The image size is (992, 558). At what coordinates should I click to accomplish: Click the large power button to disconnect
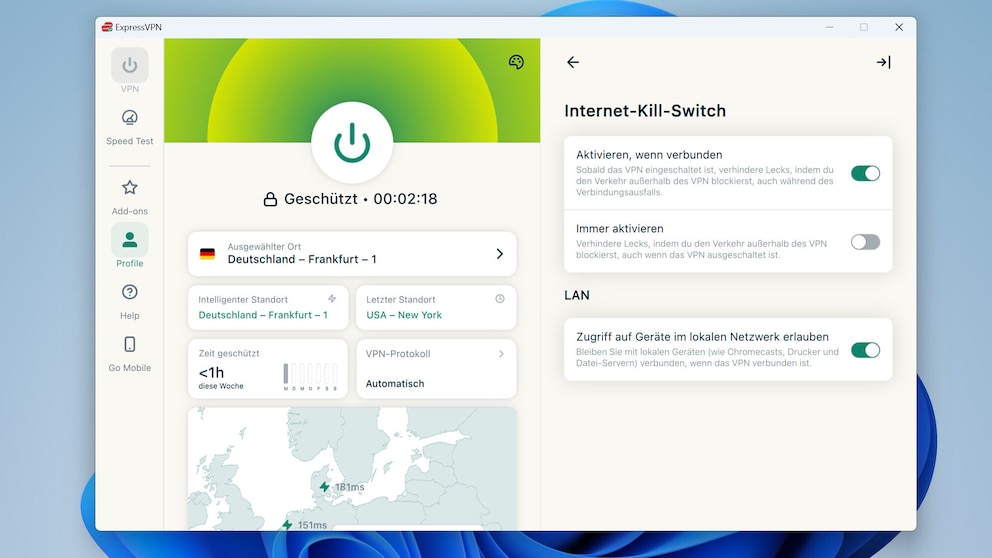352,142
